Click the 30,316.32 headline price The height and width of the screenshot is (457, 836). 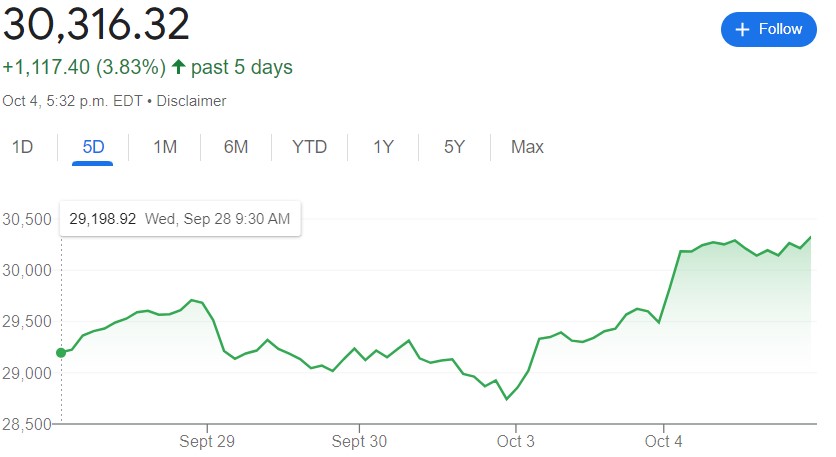click(96, 24)
